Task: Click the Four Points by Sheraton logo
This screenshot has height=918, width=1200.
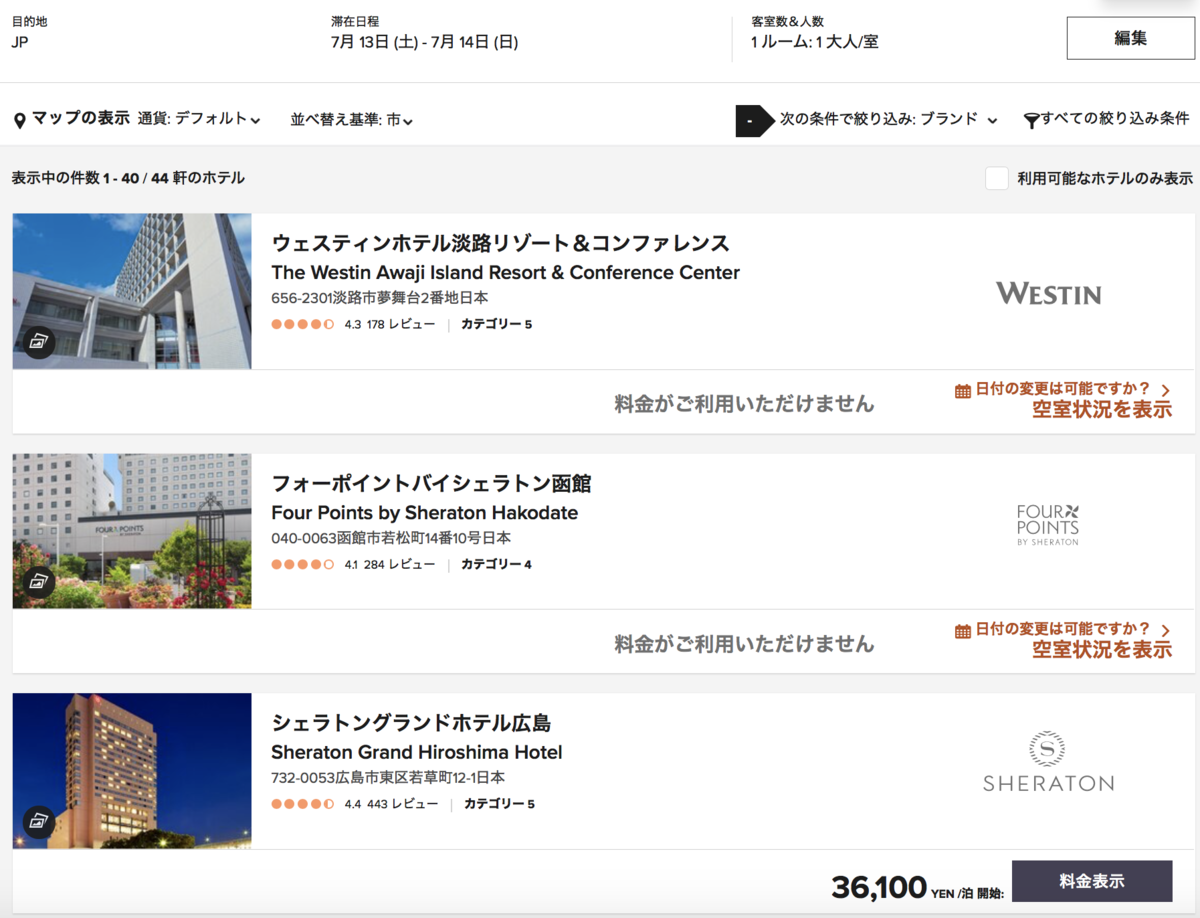Action: (1047, 525)
